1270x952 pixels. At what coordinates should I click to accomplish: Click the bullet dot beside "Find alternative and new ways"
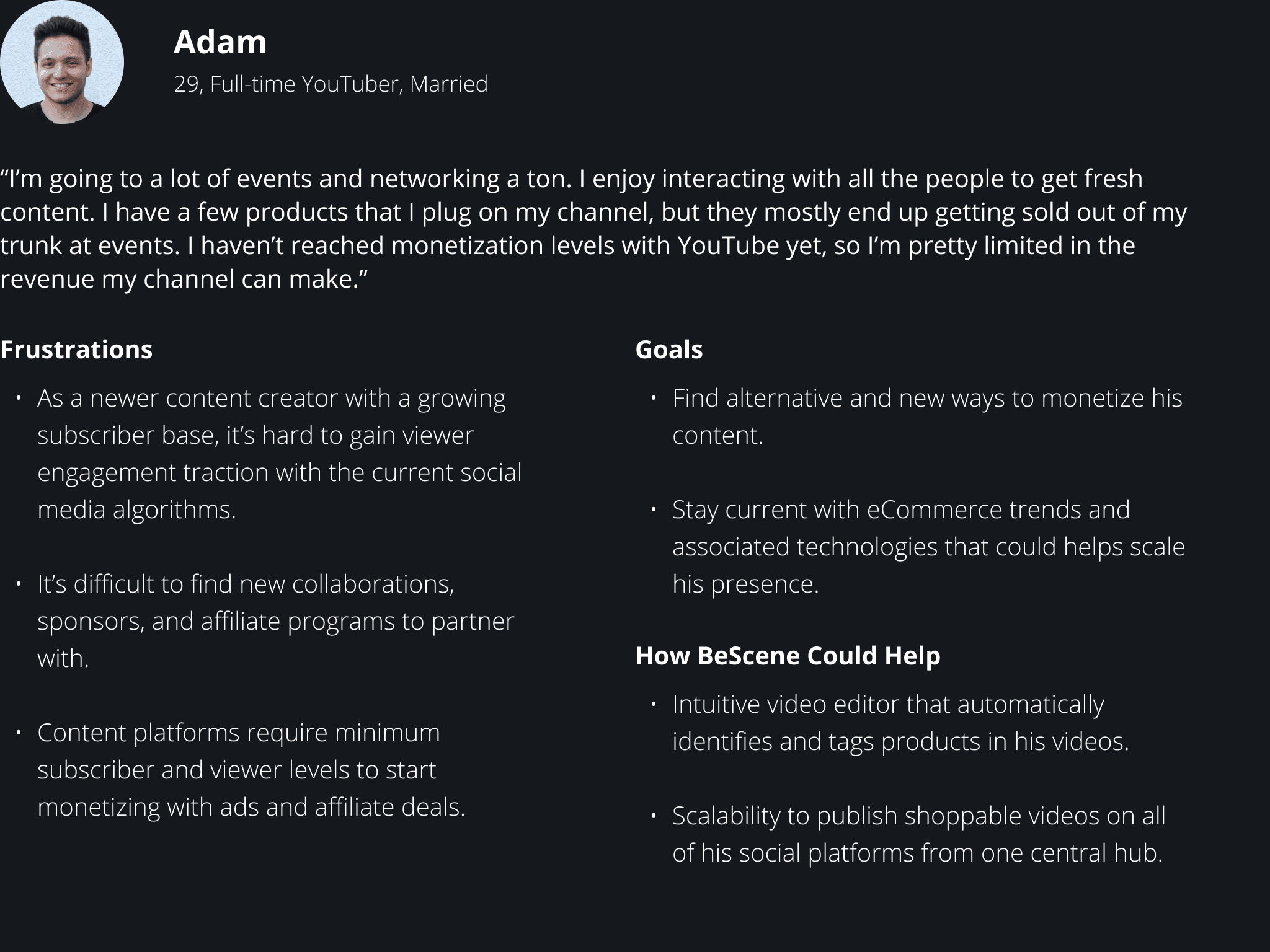(654, 398)
